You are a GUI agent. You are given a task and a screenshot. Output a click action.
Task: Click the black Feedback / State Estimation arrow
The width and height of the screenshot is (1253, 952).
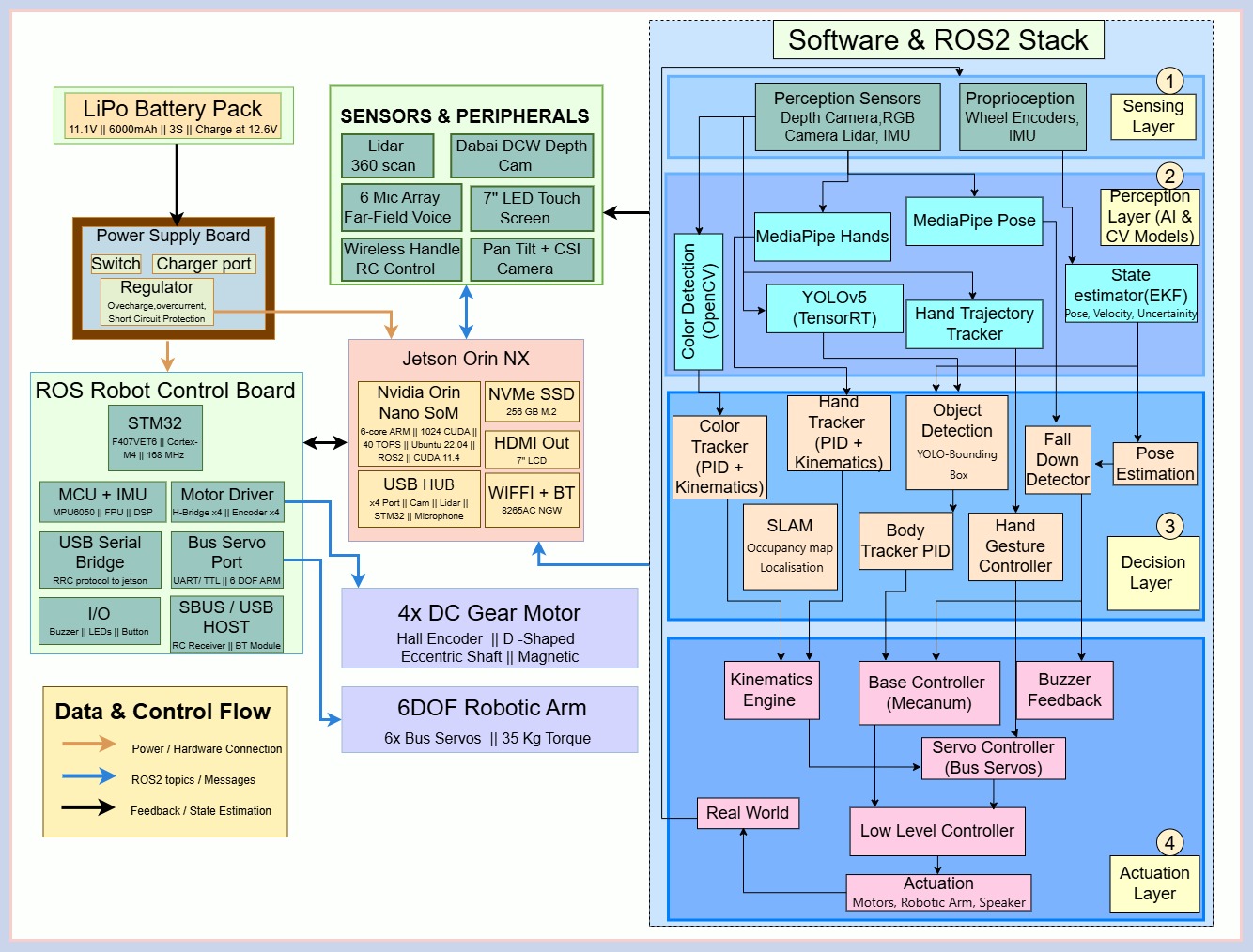click(x=89, y=806)
